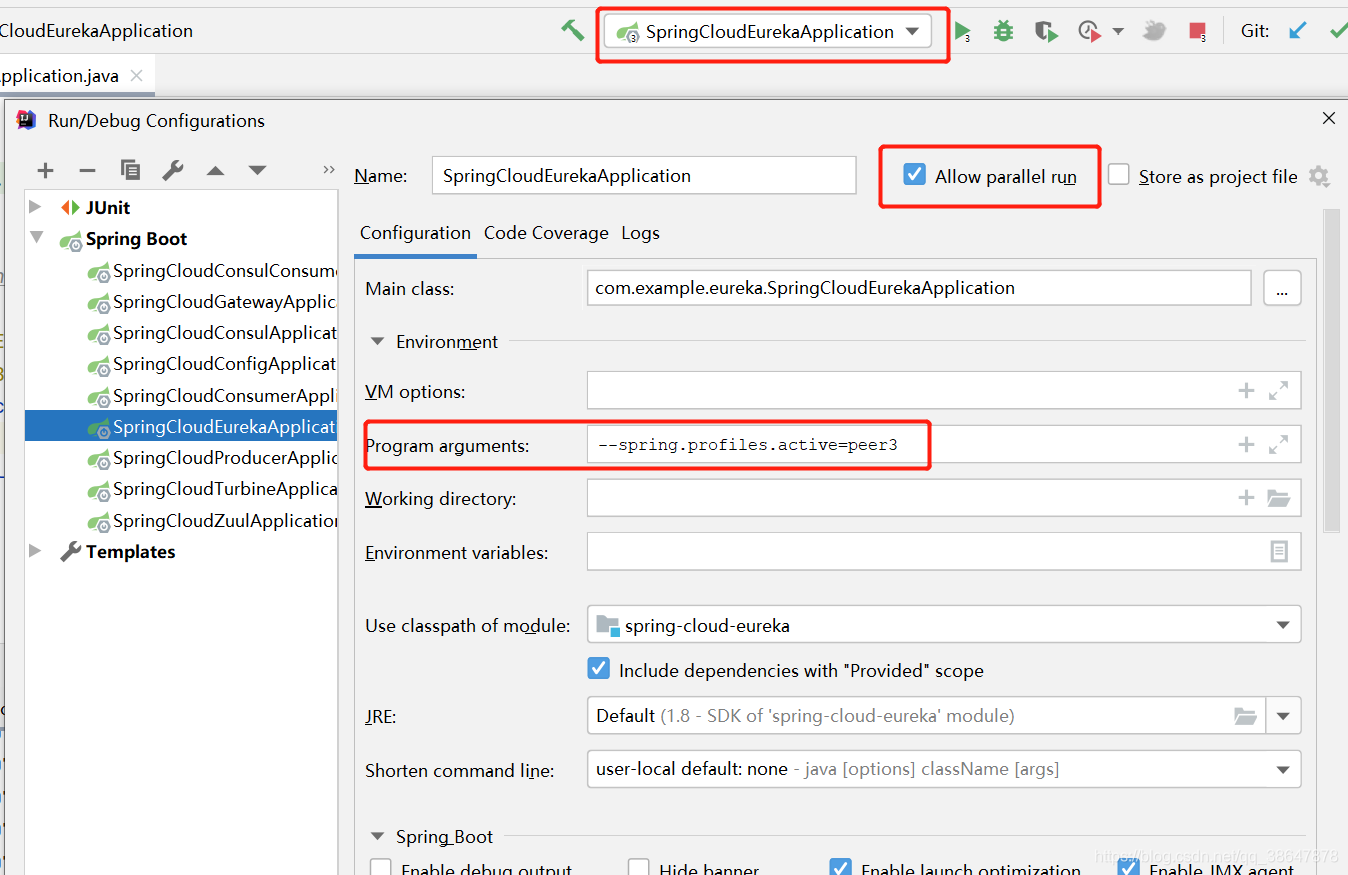The height and width of the screenshot is (875, 1348).
Task: Expand VM options field editor
Action: pyautogui.click(x=1278, y=391)
